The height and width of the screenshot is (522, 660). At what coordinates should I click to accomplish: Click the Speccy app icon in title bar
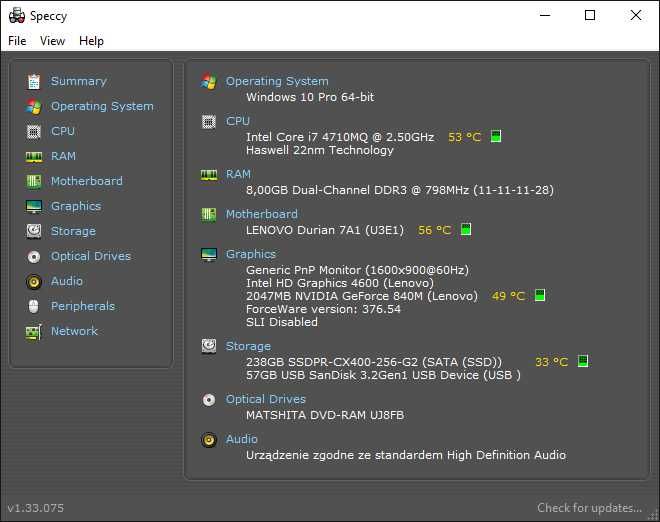click(x=17, y=15)
